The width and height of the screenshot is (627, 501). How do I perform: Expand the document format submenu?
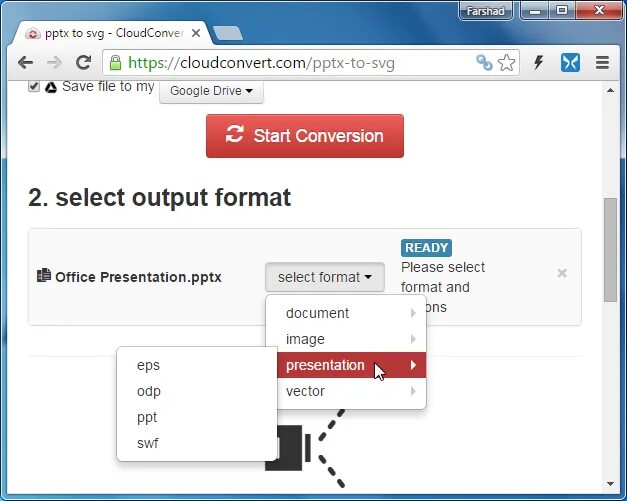pyautogui.click(x=346, y=313)
